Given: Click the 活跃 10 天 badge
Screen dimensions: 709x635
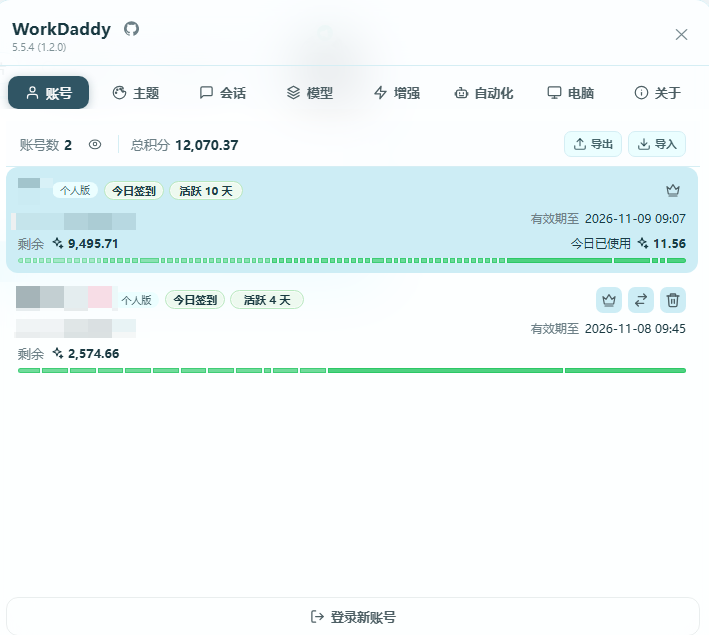Looking at the screenshot, I should pyautogui.click(x=206, y=191).
